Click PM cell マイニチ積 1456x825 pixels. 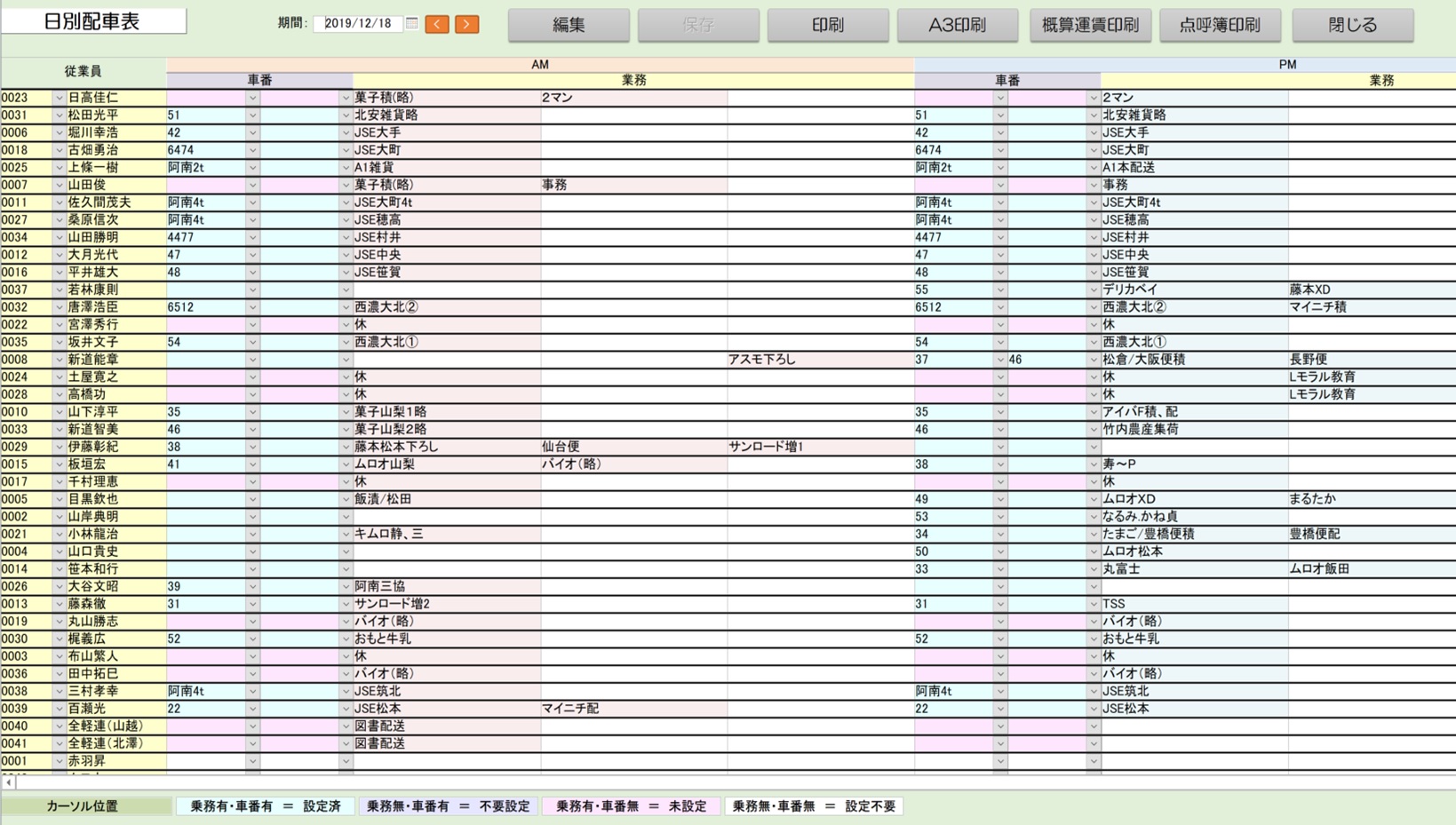pos(1372,307)
